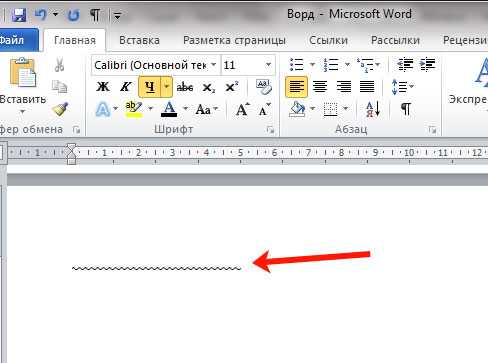Click the wavy underlined line in document
Screen dimensions: 488x363
(156, 268)
